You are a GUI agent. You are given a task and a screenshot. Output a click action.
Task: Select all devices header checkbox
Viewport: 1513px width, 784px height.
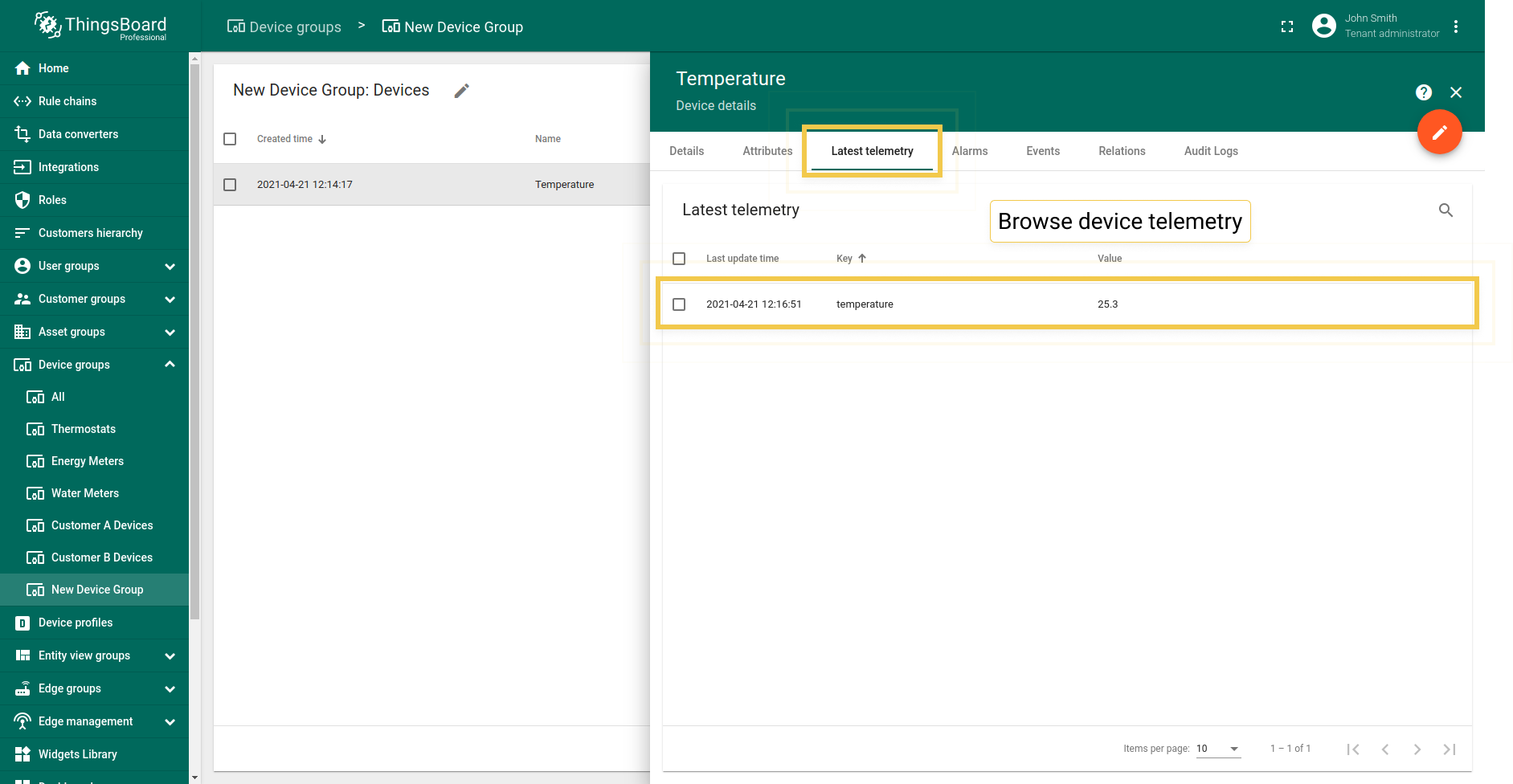pyautogui.click(x=230, y=139)
